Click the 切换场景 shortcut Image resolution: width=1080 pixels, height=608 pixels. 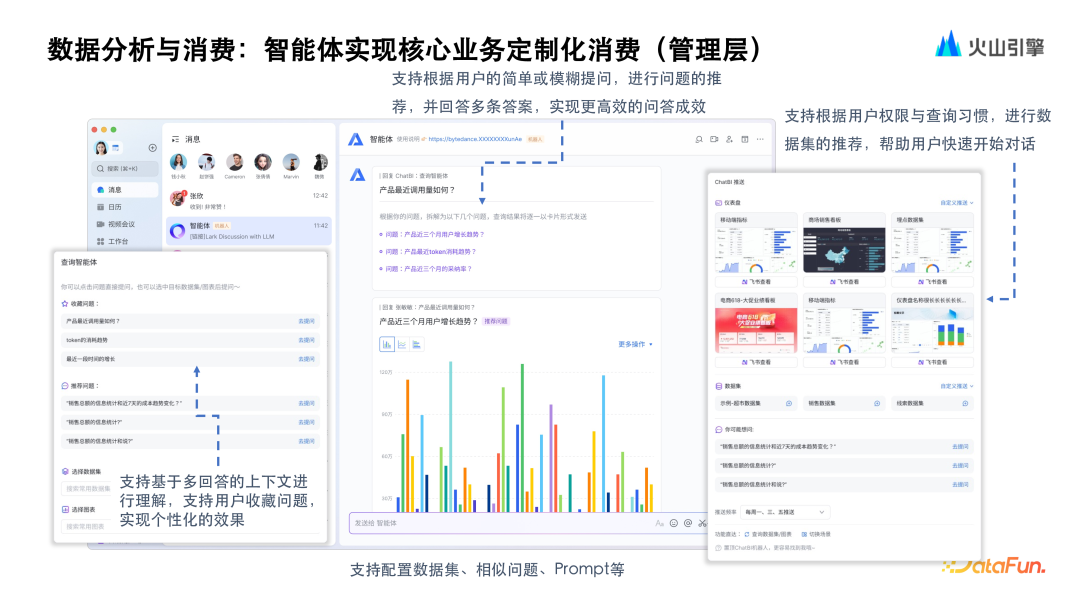pos(816,534)
